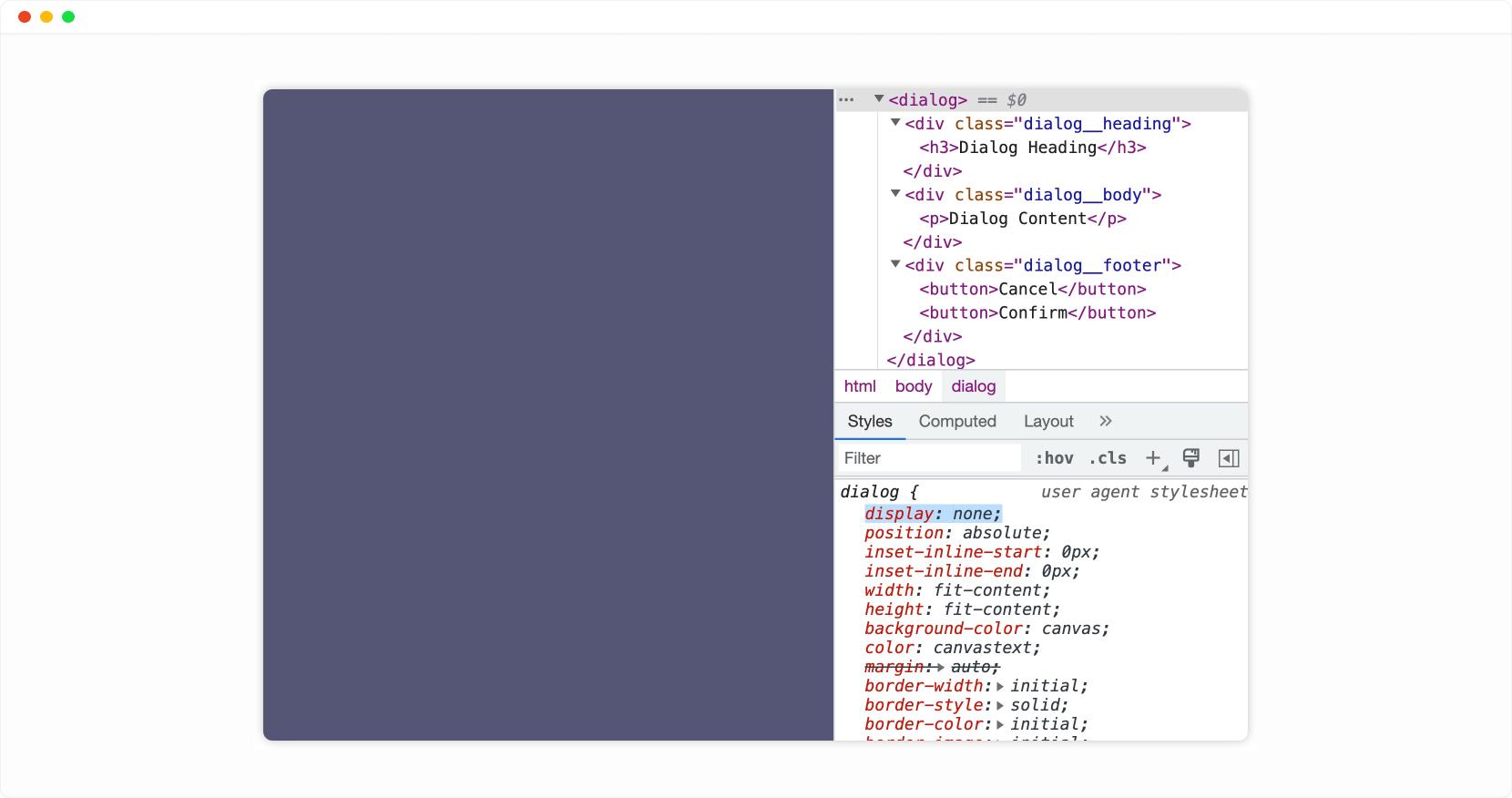This screenshot has width=1512, height=798.
Task: Select the Confirm button element line
Action: coord(1037,313)
